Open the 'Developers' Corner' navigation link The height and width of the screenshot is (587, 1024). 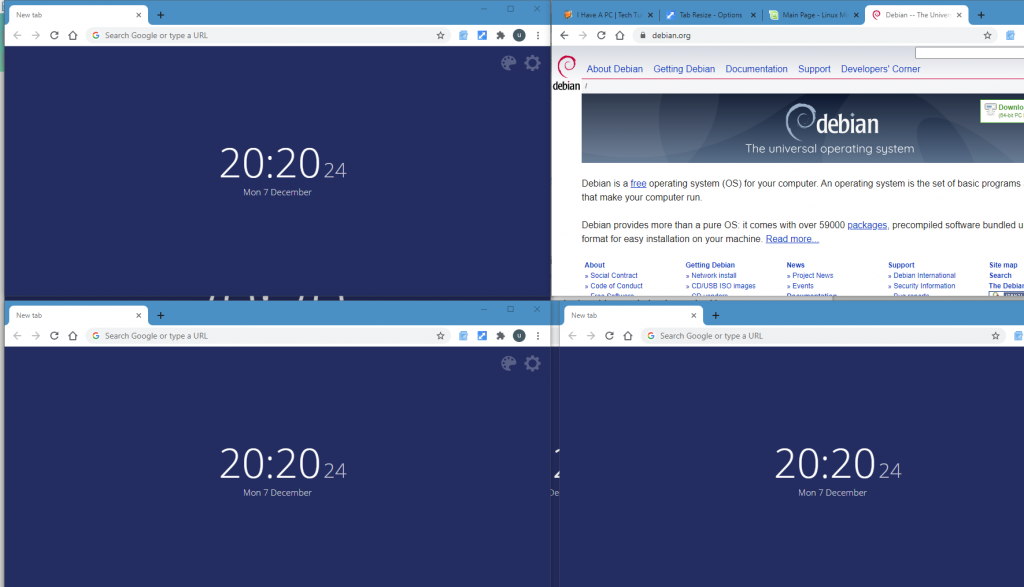(880, 69)
